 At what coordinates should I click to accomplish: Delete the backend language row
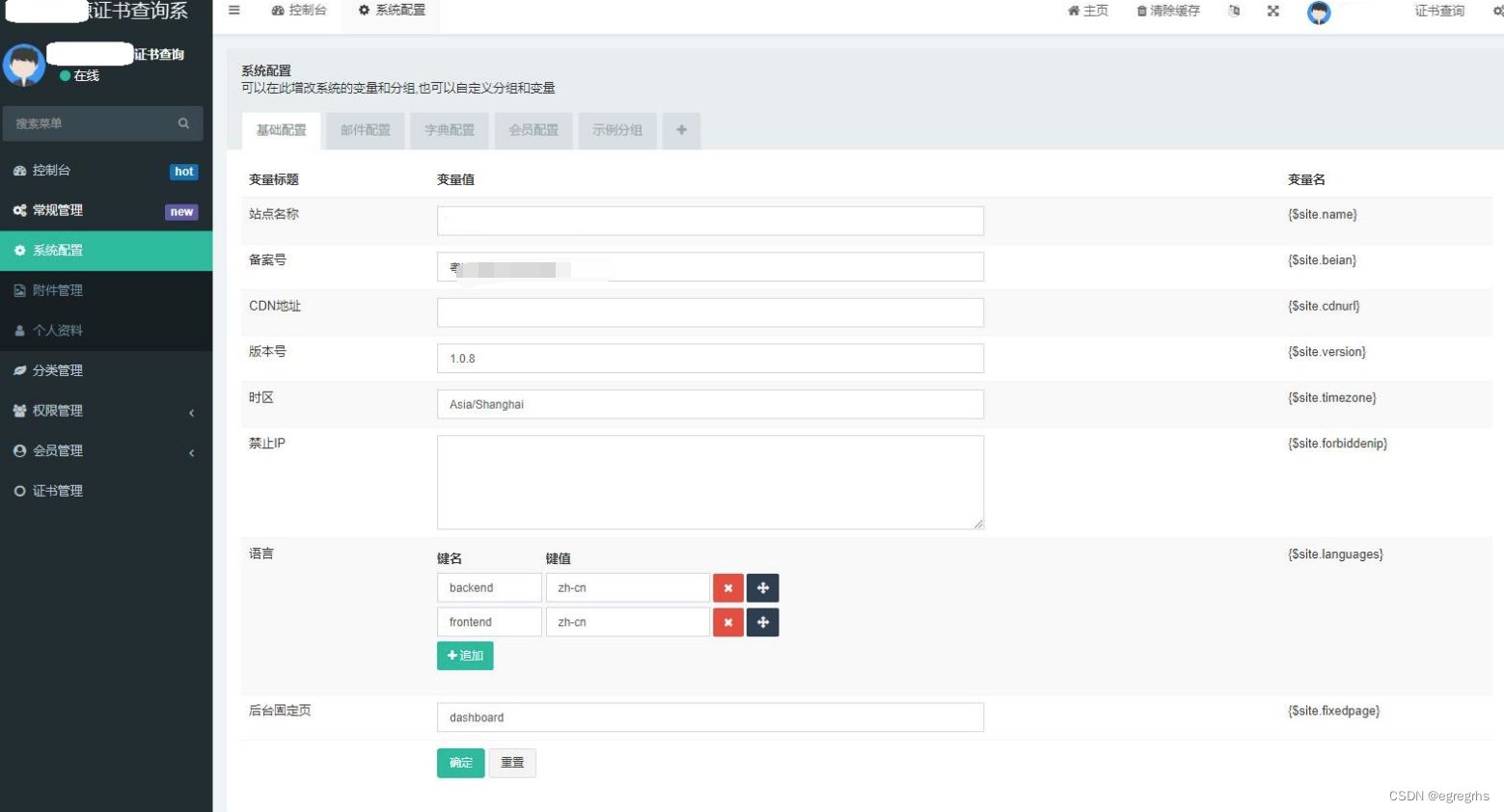pyautogui.click(x=727, y=588)
